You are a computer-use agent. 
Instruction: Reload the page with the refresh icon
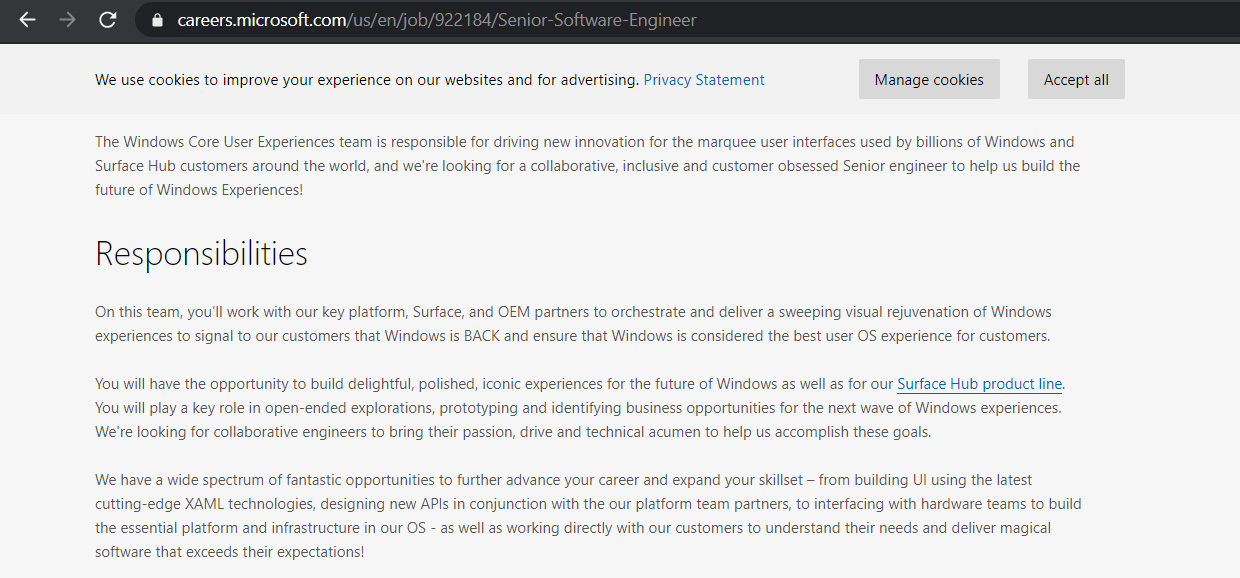tap(108, 20)
